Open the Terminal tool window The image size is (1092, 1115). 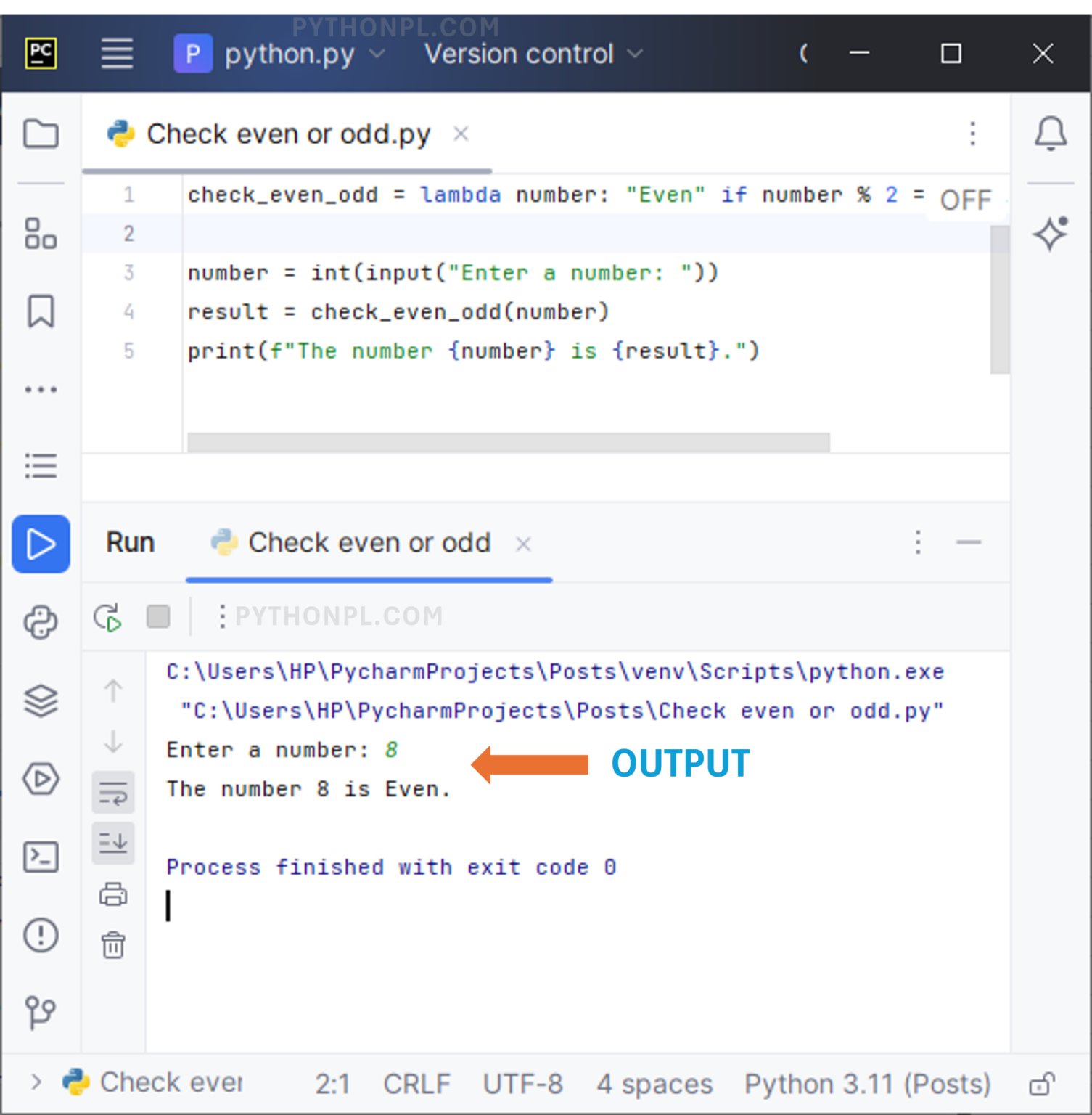(41, 857)
